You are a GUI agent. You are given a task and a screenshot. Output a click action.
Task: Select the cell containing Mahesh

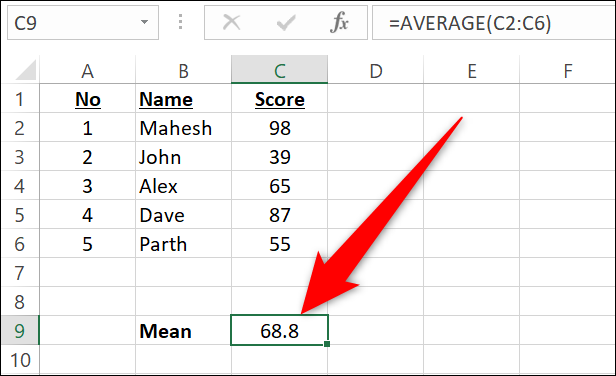(x=183, y=127)
